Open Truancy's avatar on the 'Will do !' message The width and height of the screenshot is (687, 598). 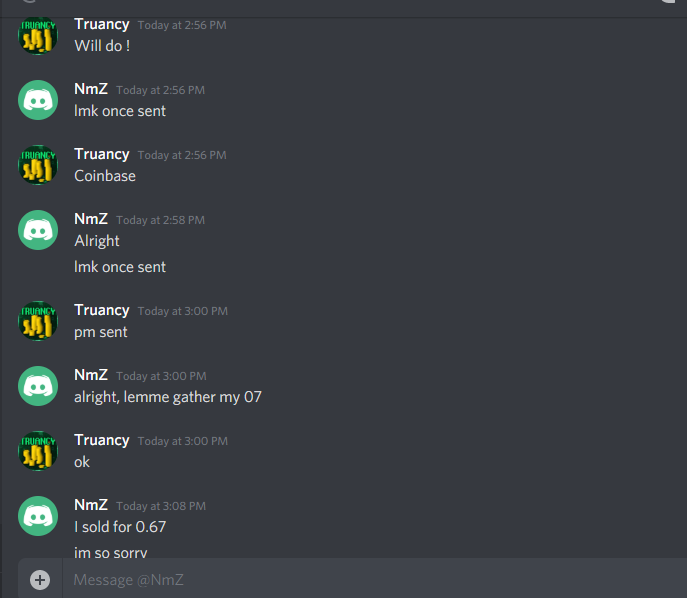tap(38, 35)
